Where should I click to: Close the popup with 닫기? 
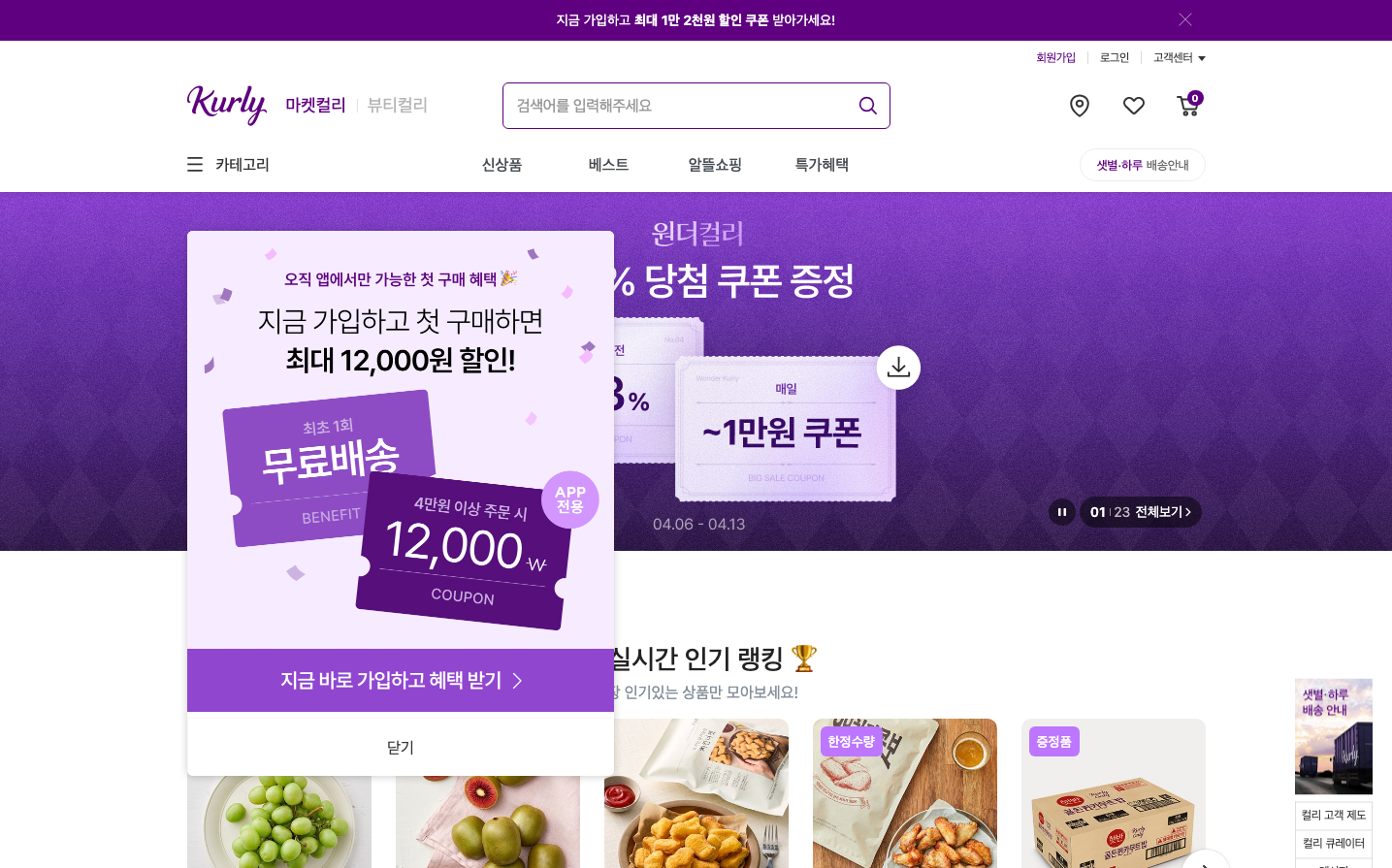point(401,747)
